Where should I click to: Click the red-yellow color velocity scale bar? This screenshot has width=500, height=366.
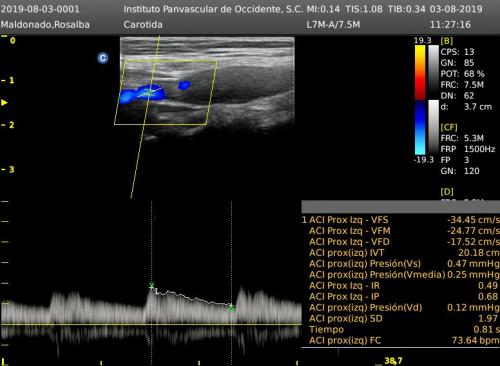(x=420, y=72)
